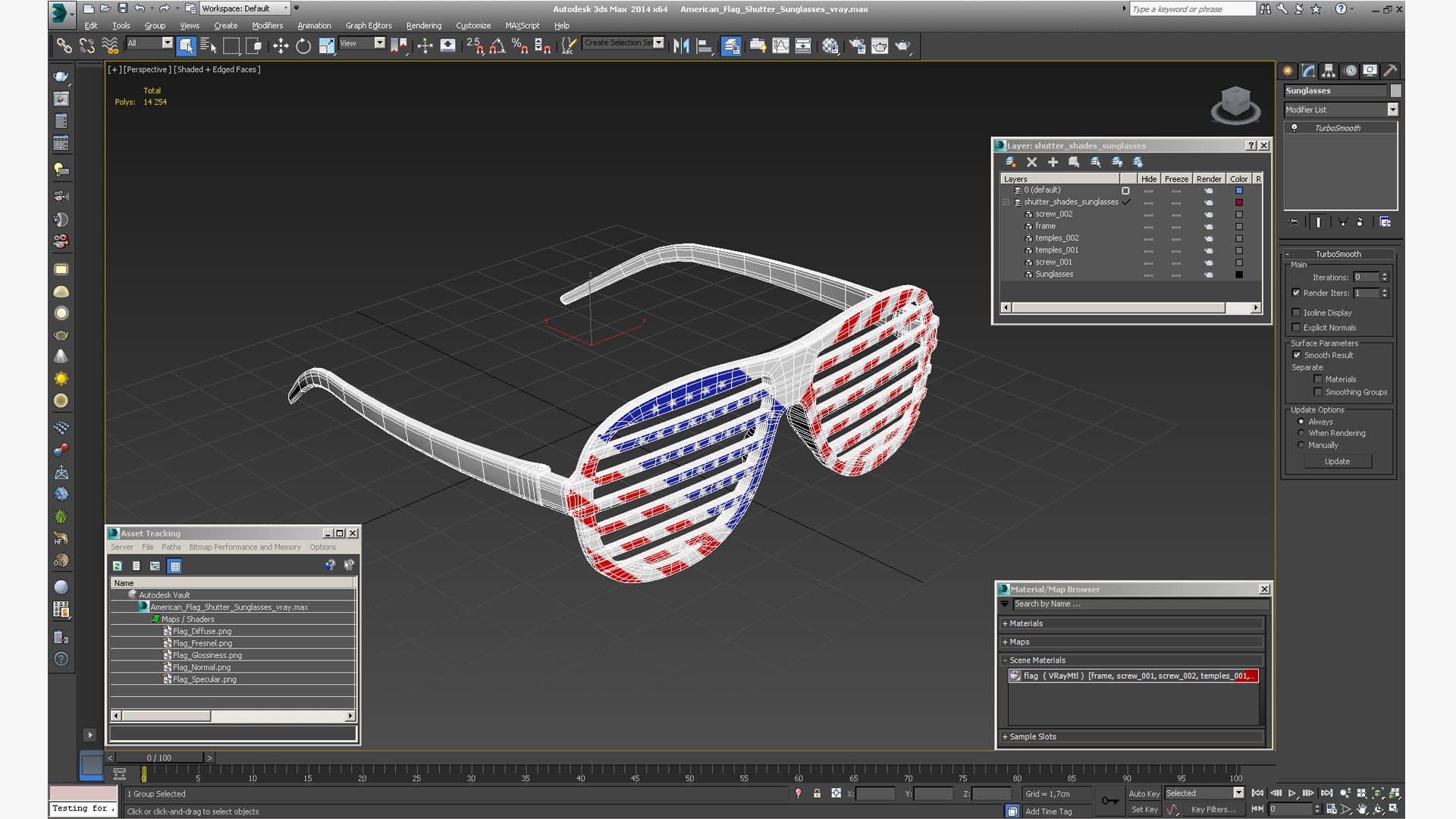Check Separate by Smoothing Groups

[x=1318, y=392]
